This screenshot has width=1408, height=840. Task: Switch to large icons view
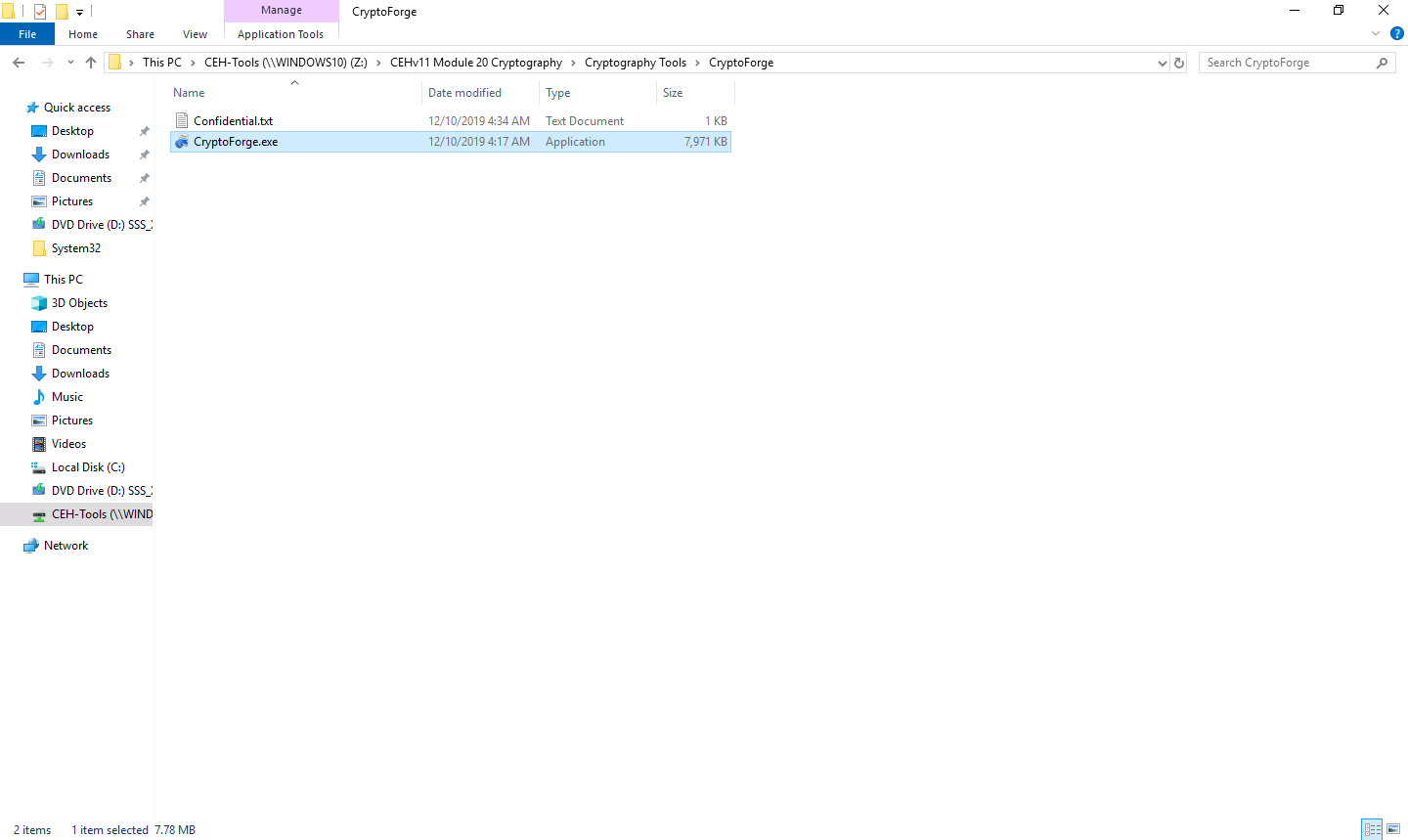(1393, 829)
